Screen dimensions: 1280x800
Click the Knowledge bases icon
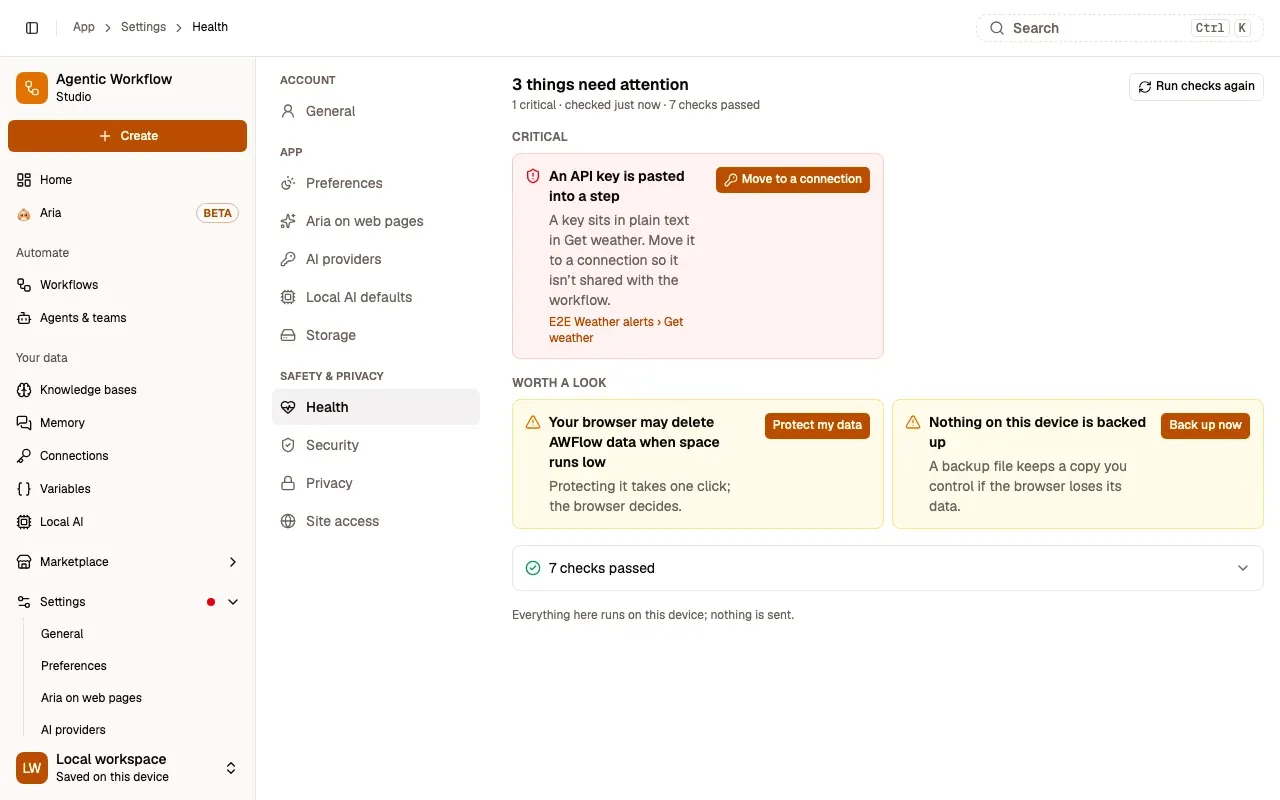coord(24,390)
